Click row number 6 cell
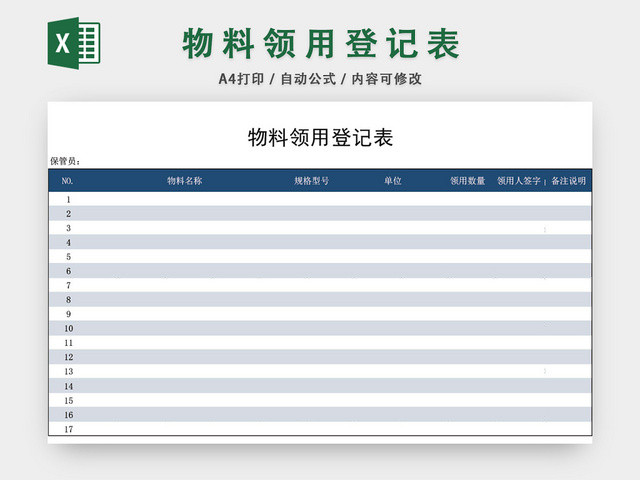 click(68, 271)
